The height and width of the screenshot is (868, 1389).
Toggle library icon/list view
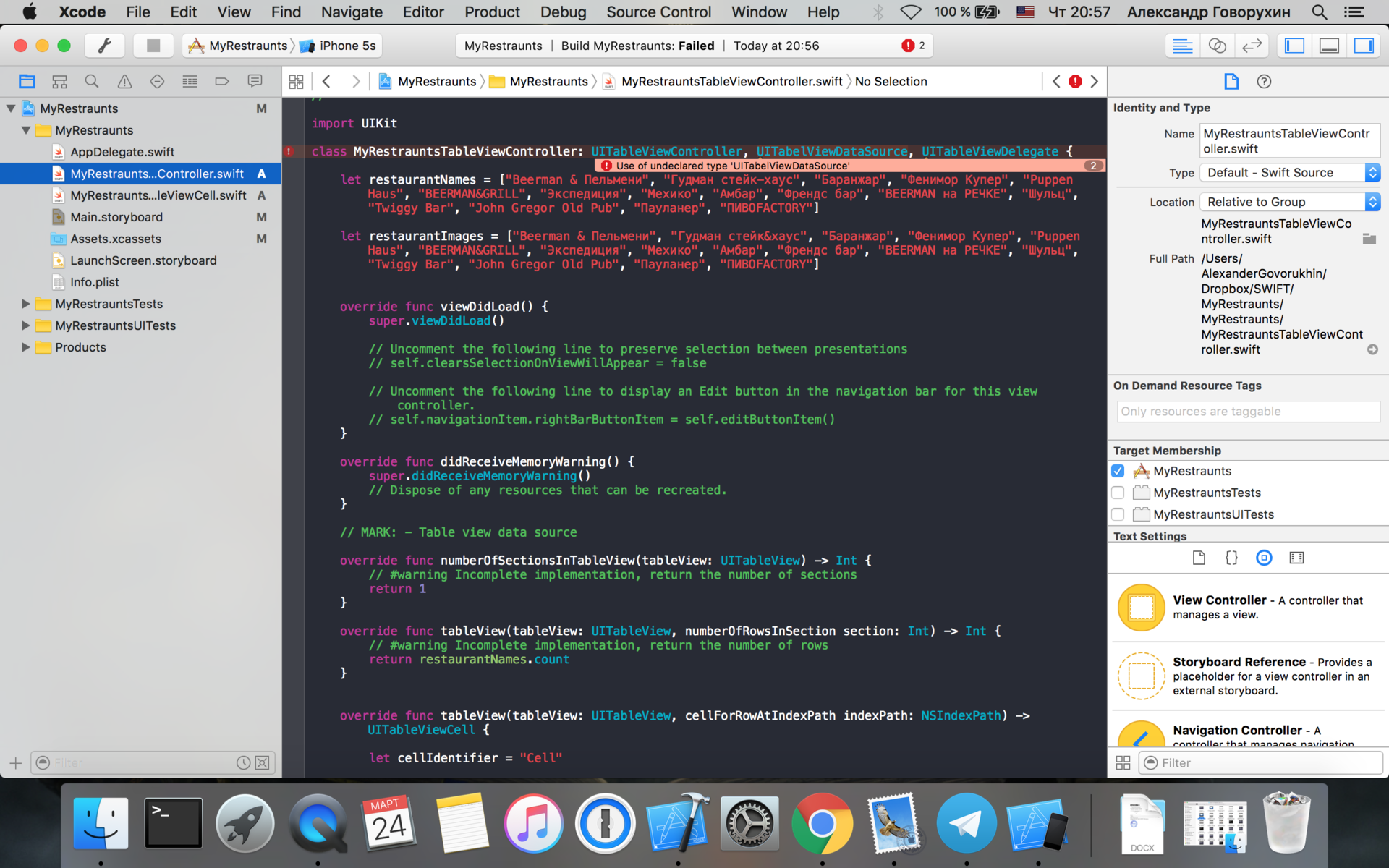[1123, 762]
